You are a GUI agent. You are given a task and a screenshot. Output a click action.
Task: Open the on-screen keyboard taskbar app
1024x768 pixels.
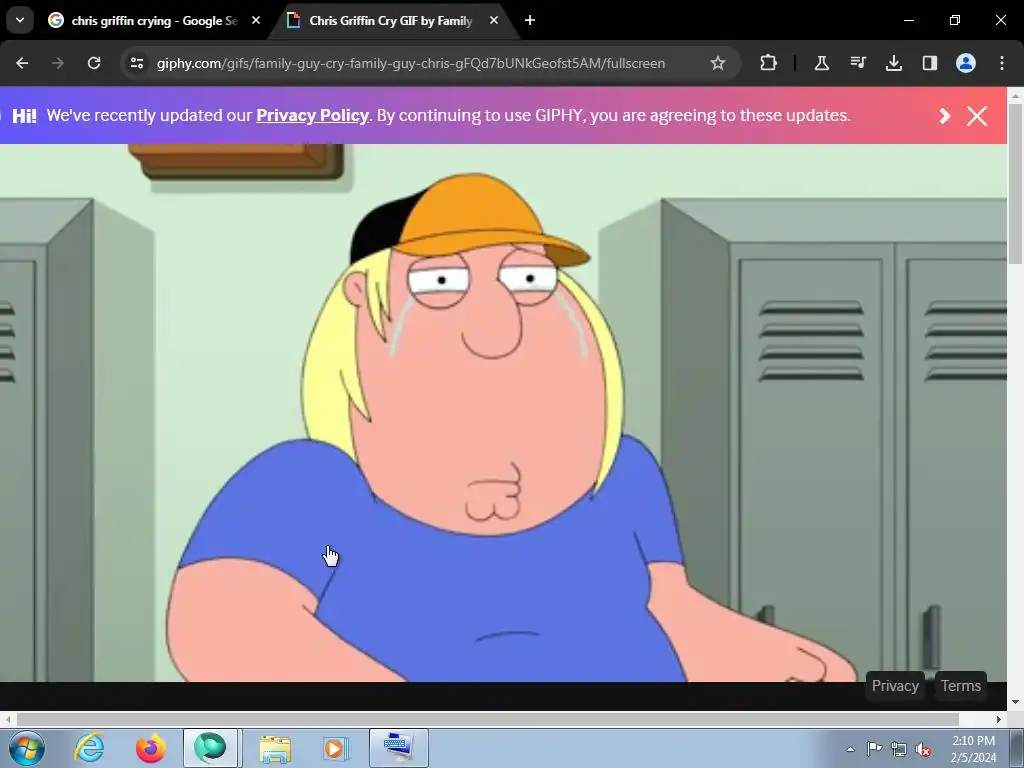398,748
